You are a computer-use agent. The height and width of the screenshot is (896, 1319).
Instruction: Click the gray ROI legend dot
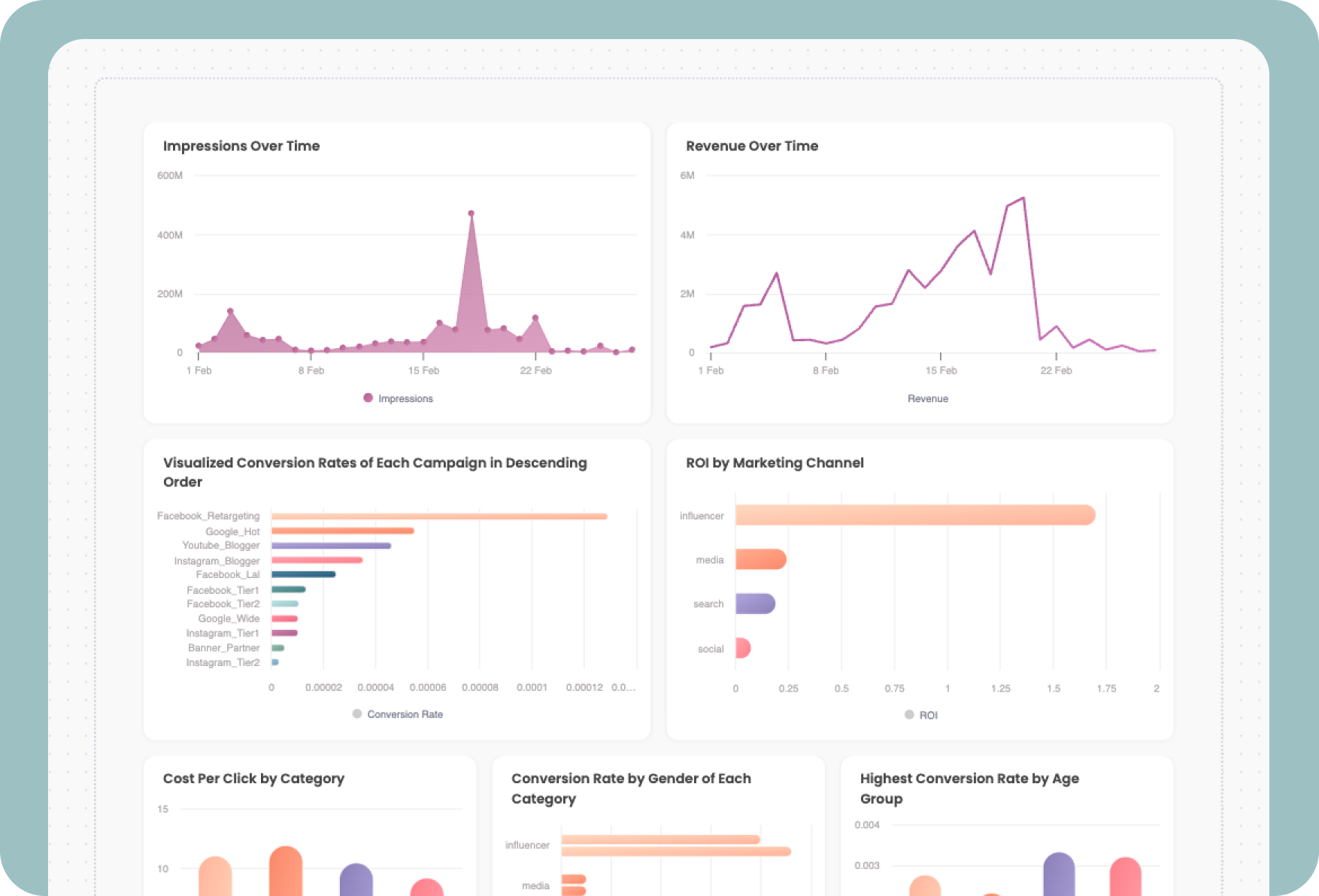pyautogui.click(x=909, y=715)
